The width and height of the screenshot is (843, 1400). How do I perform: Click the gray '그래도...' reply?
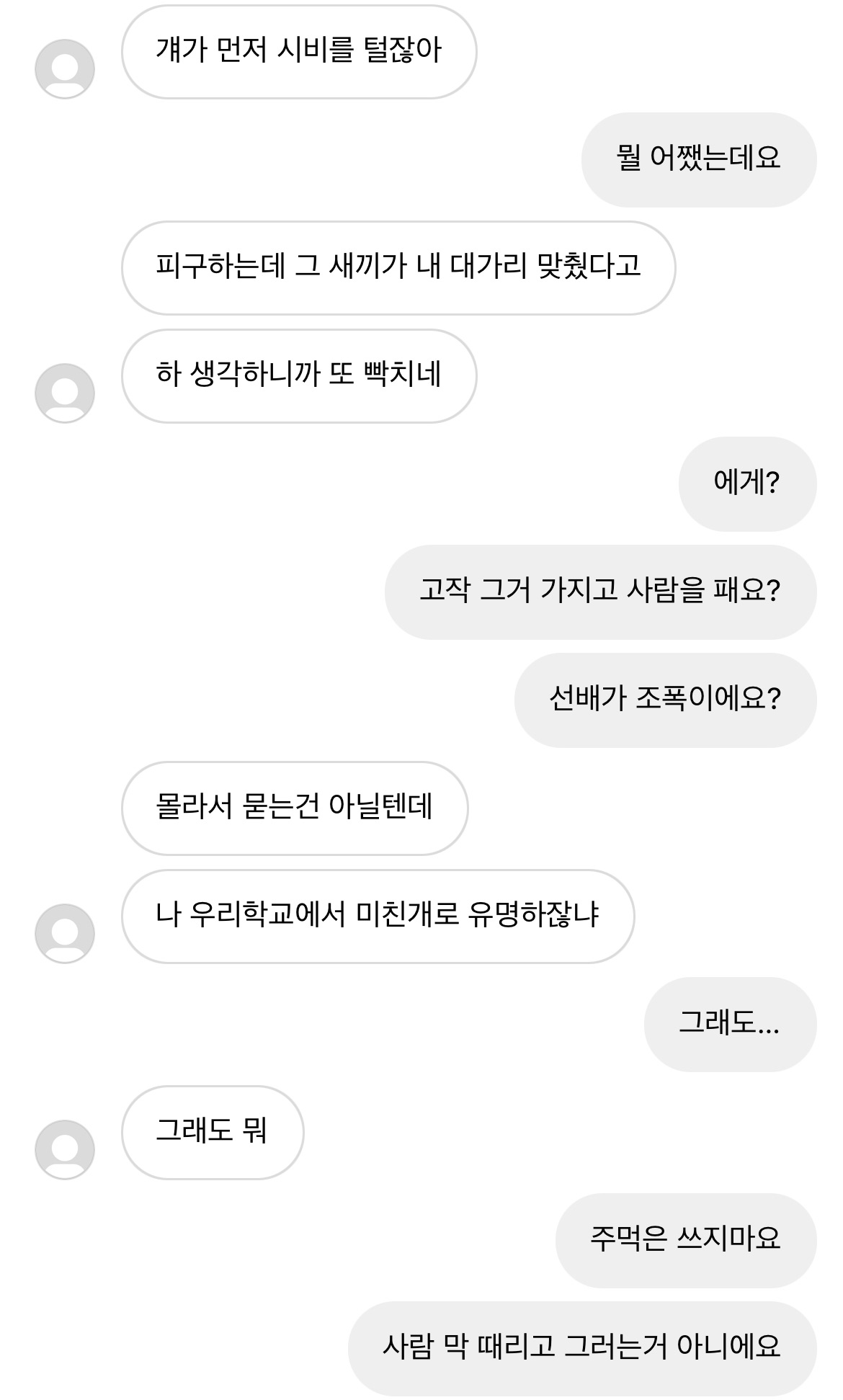tap(730, 1024)
